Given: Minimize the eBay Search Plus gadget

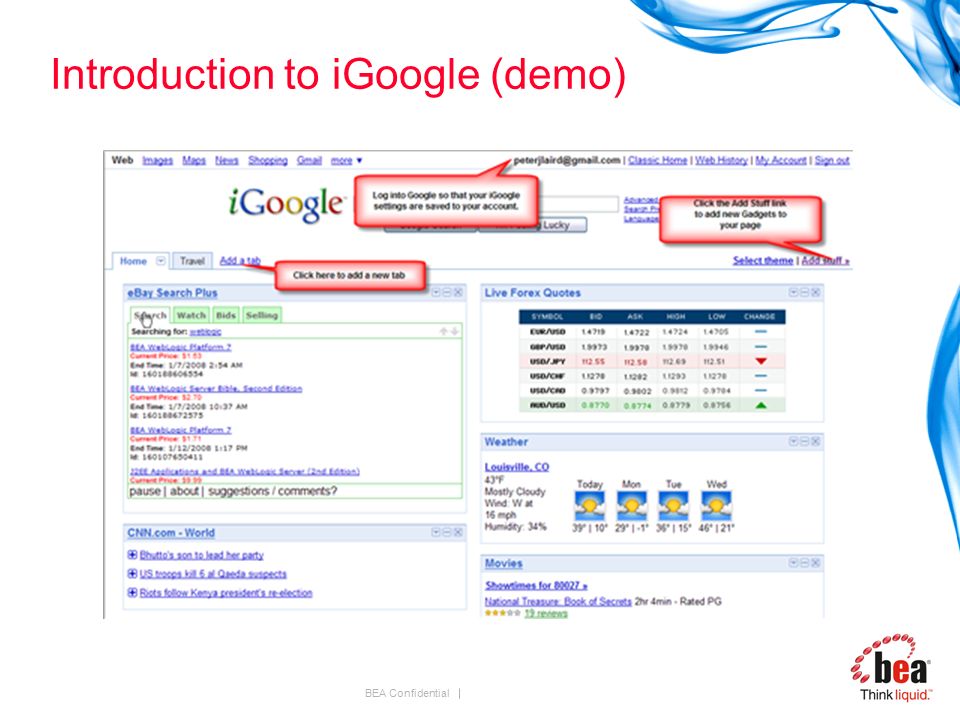Looking at the screenshot, I should click(447, 293).
